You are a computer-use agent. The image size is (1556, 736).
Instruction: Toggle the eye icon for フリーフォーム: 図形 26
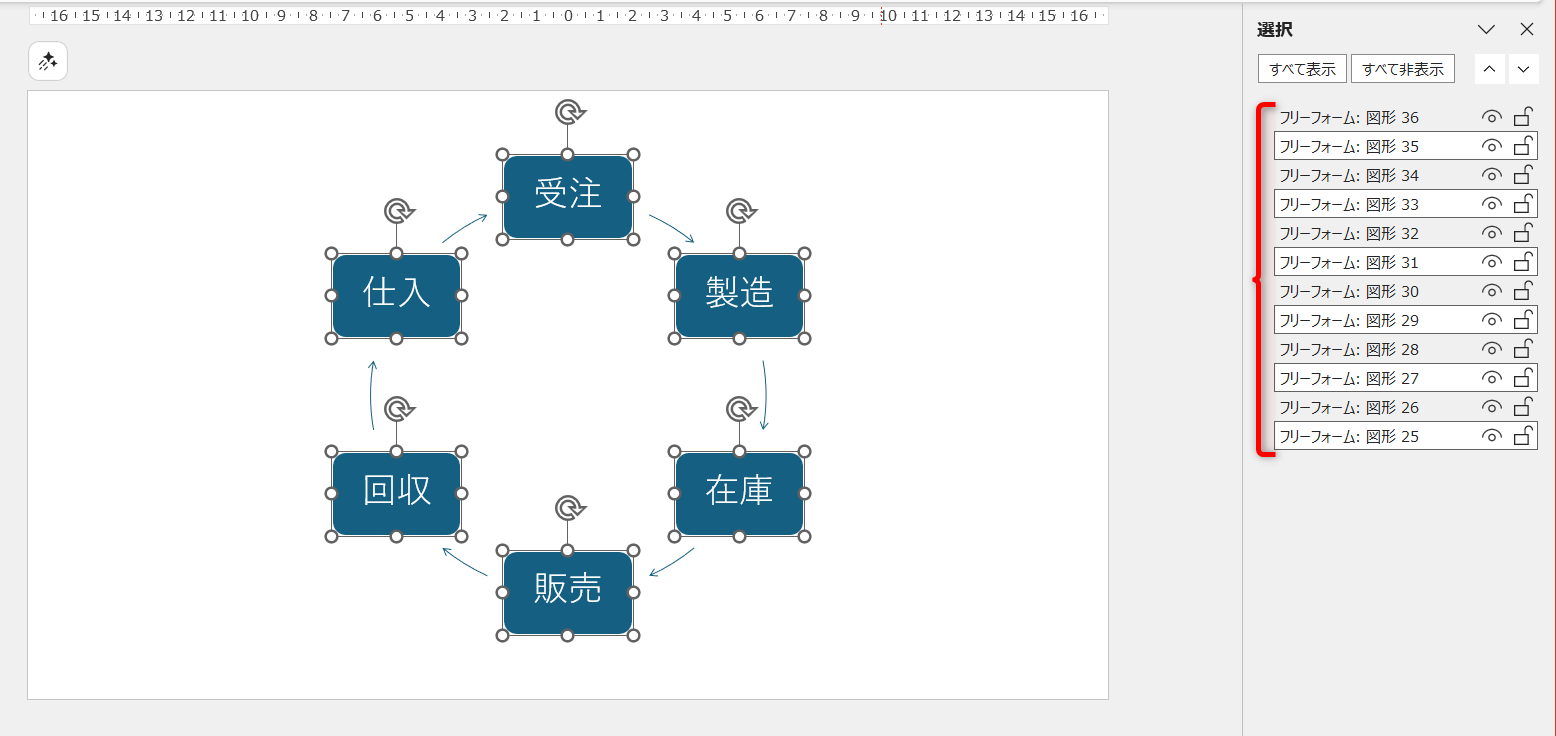(1491, 408)
